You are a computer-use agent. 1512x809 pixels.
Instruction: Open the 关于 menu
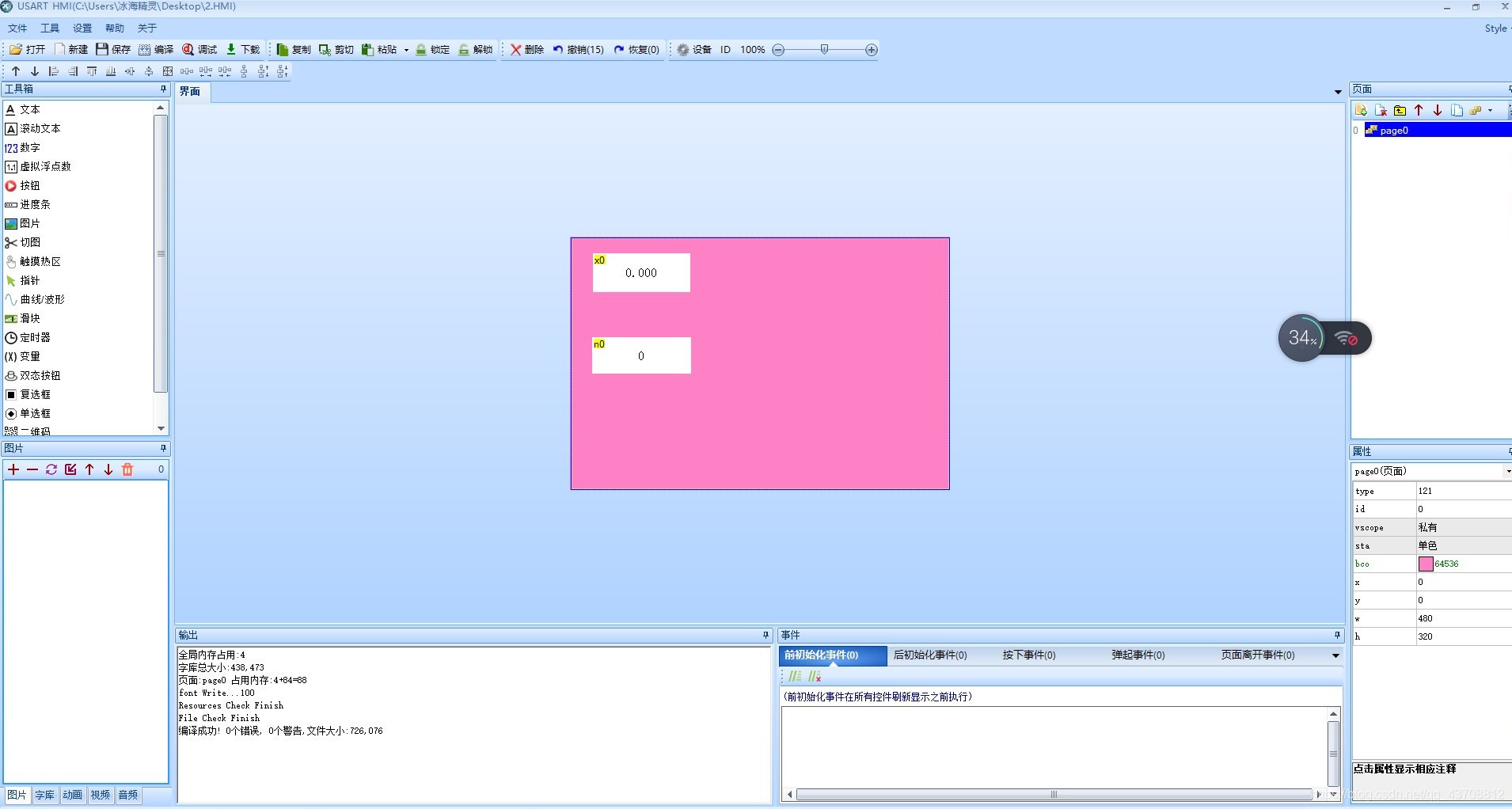pyautogui.click(x=147, y=28)
